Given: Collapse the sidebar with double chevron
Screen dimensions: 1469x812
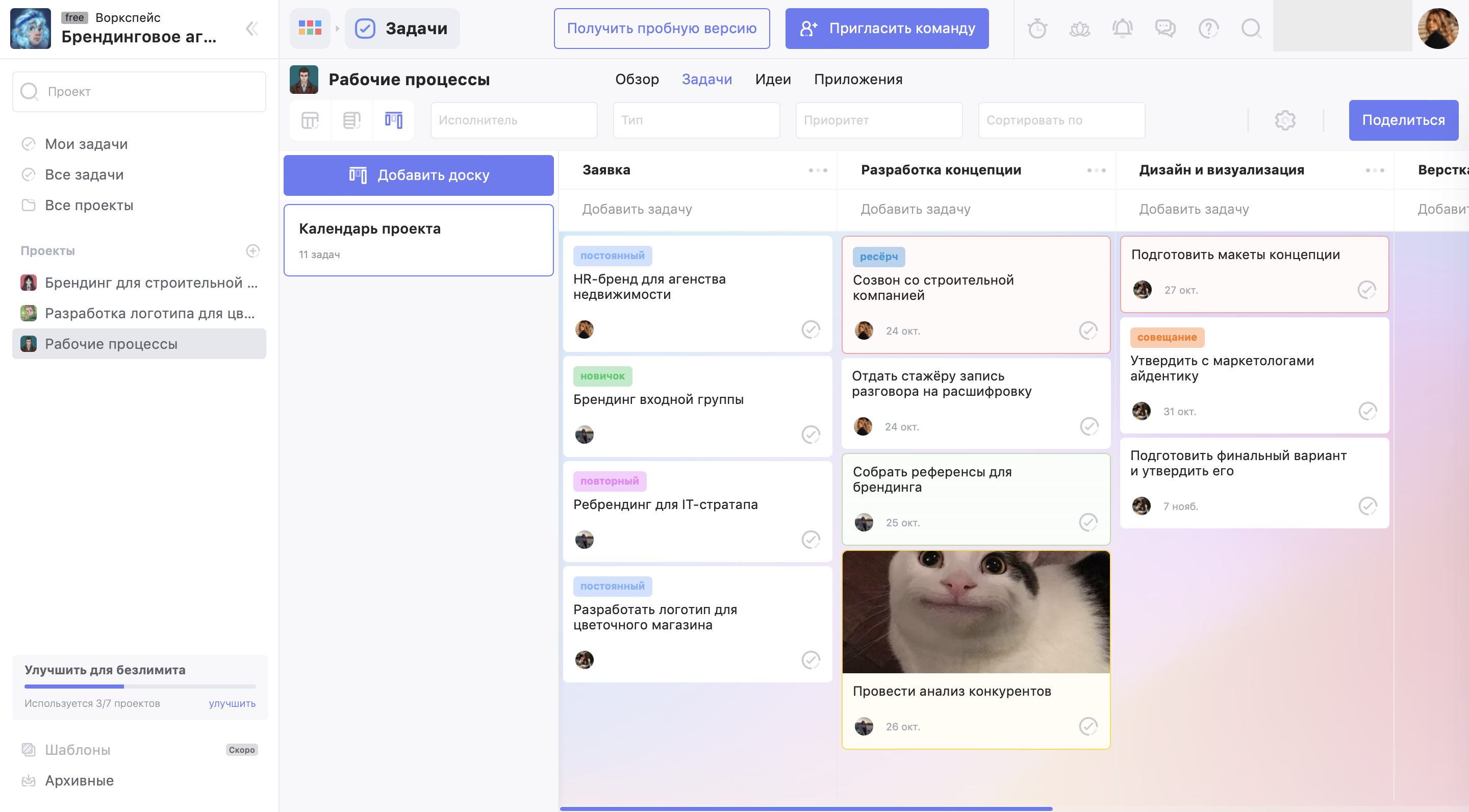Looking at the screenshot, I should [x=251, y=29].
